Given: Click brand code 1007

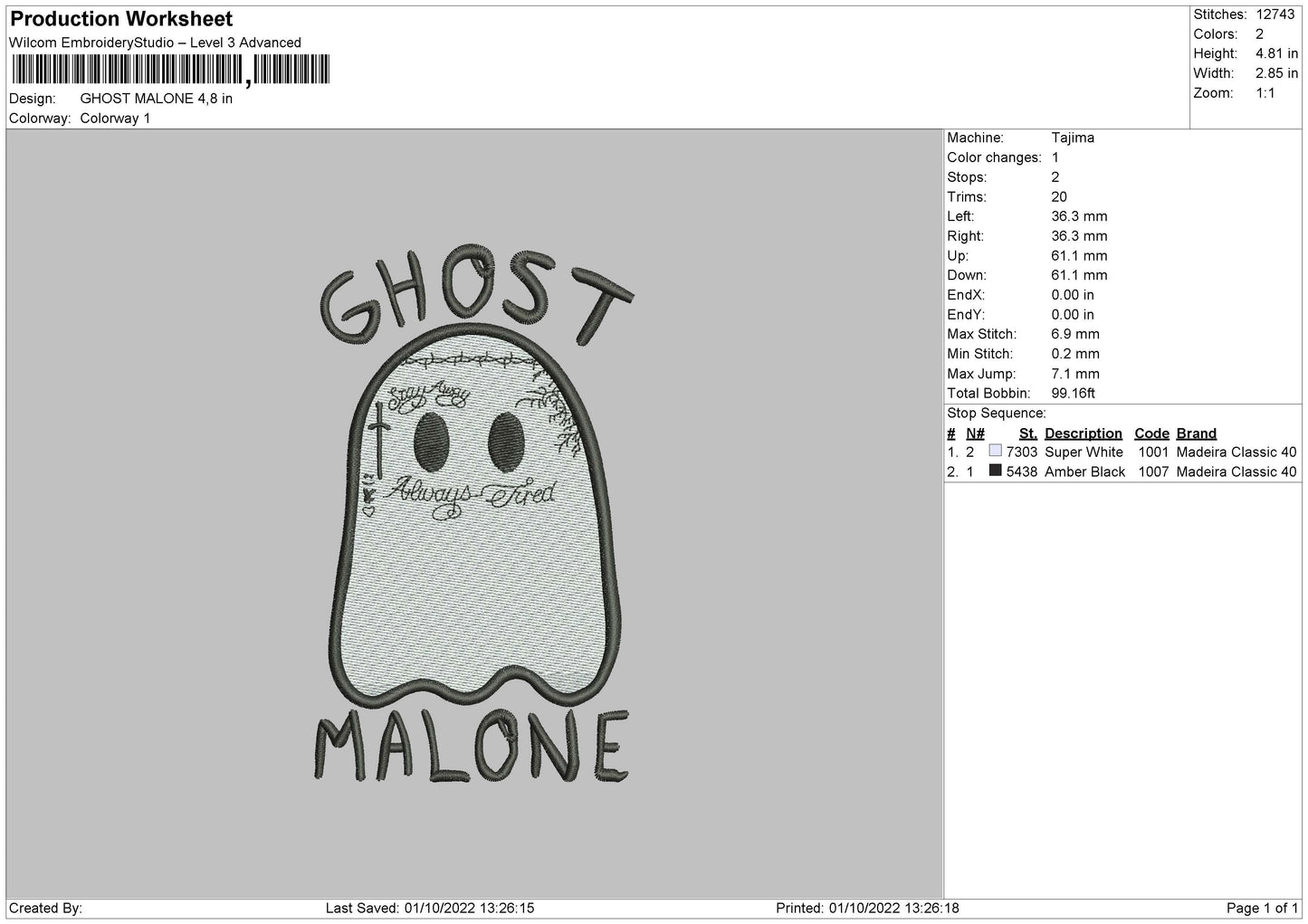Looking at the screenshot, I should [x=1154, y=472].
